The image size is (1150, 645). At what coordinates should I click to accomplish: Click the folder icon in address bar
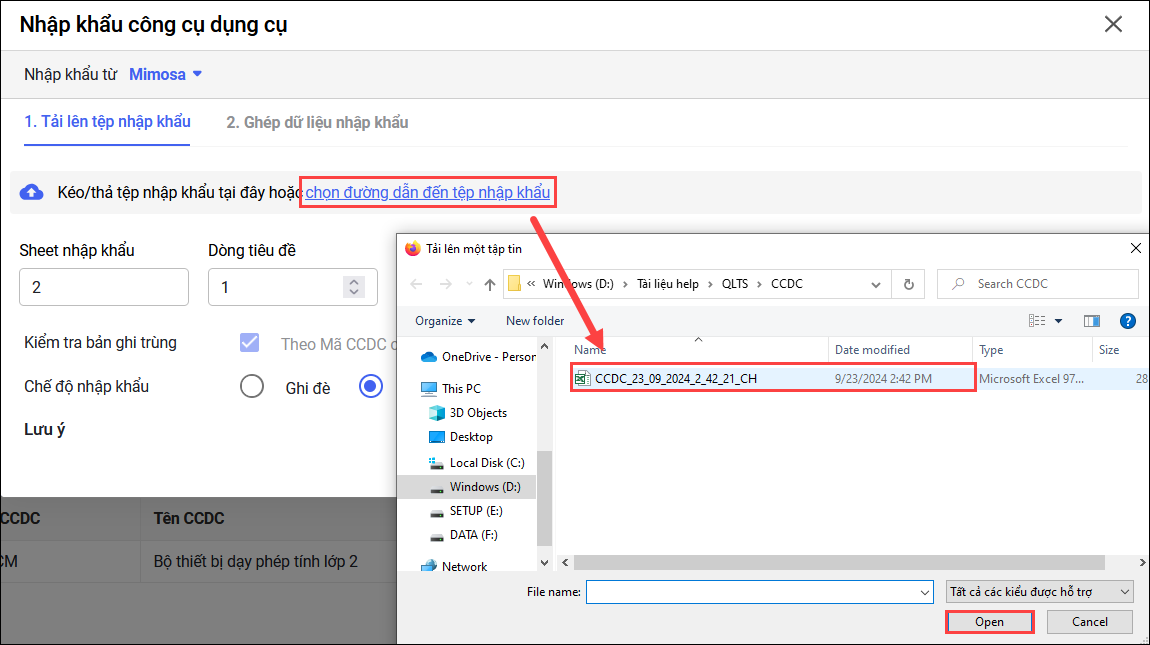514,283
